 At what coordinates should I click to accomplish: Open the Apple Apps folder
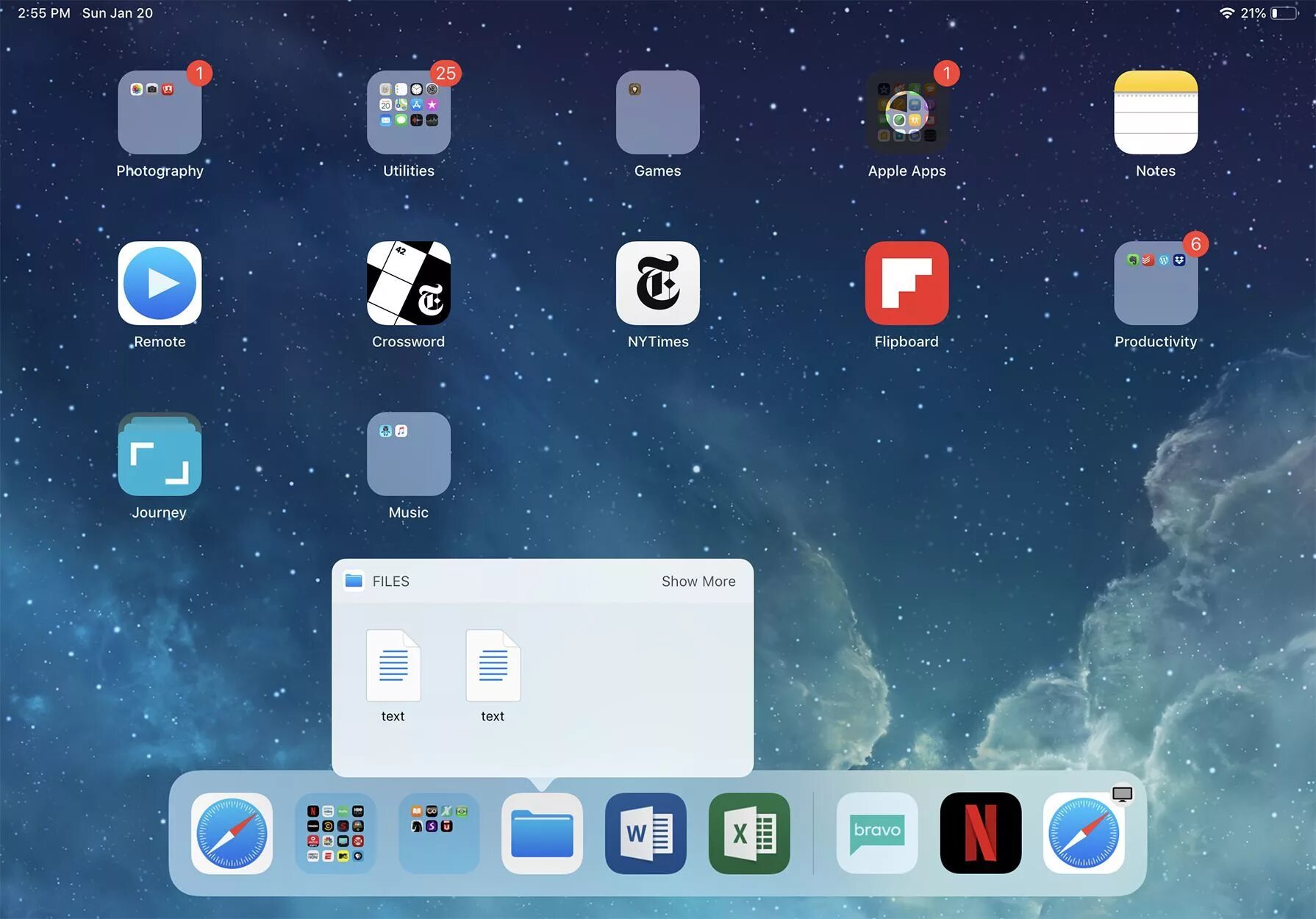[x=906, y=112]
